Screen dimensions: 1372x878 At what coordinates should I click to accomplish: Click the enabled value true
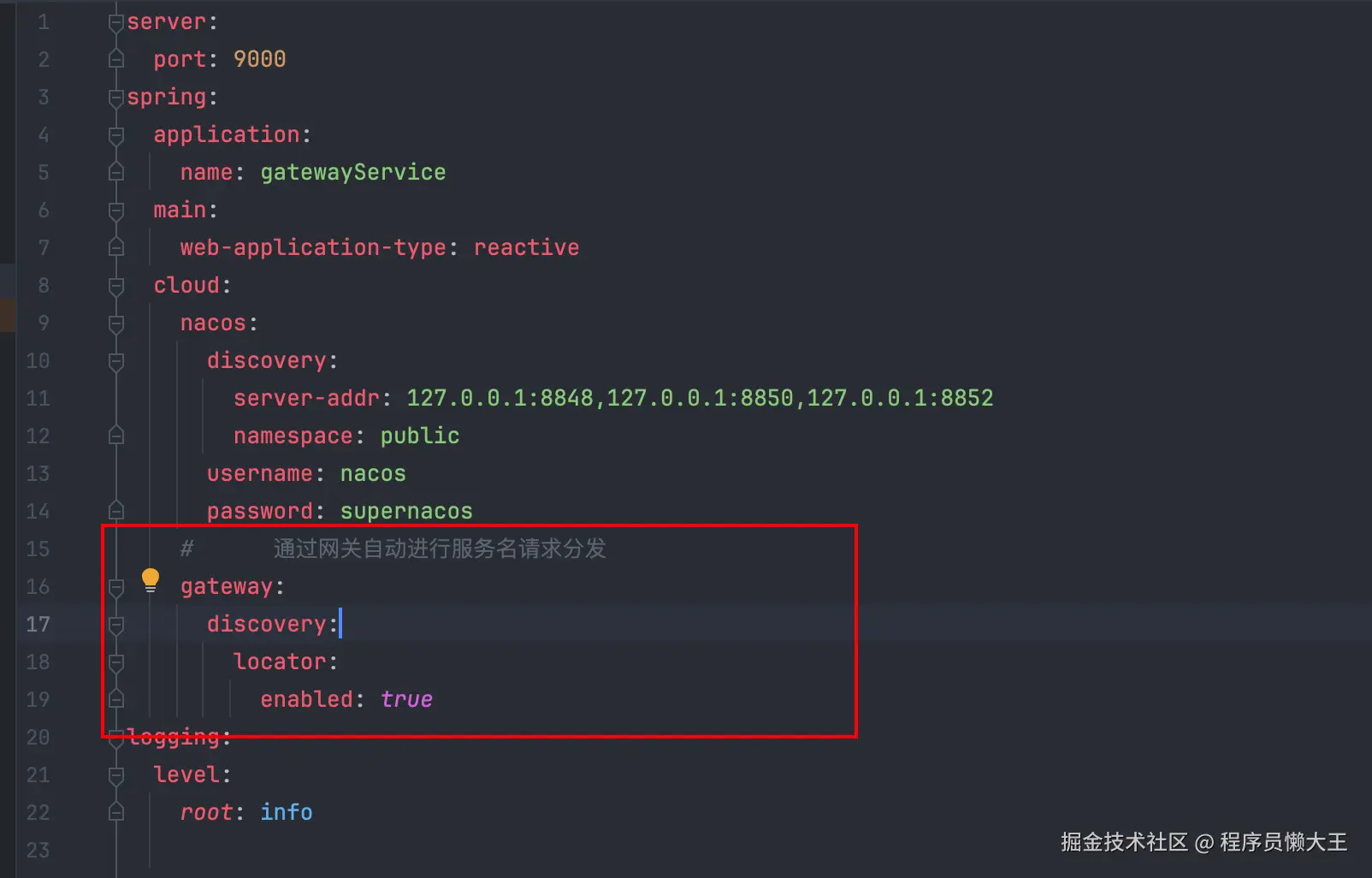pyautogui.click(x=406, y=700)
